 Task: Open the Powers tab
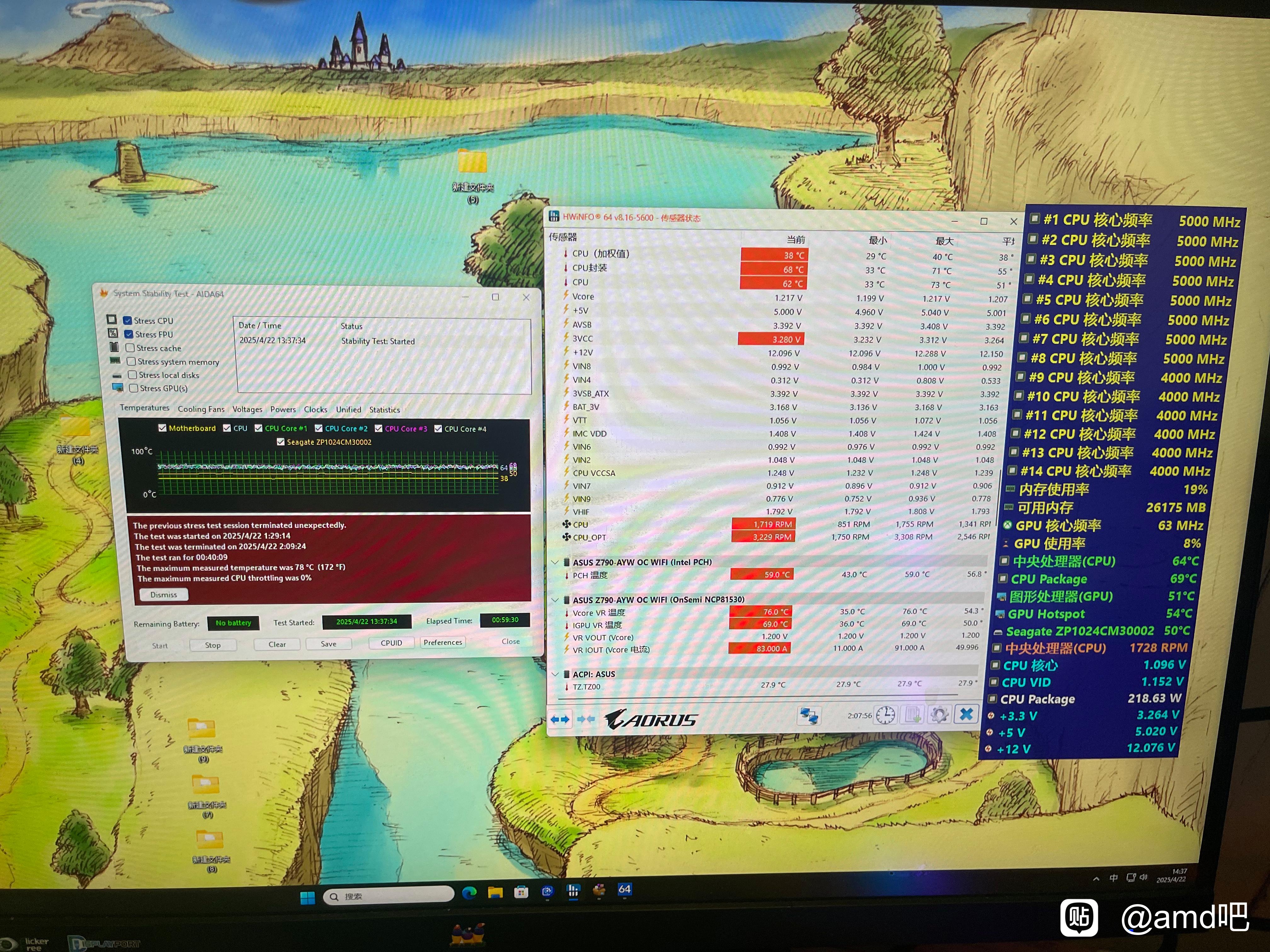click(x=283, y=409)
